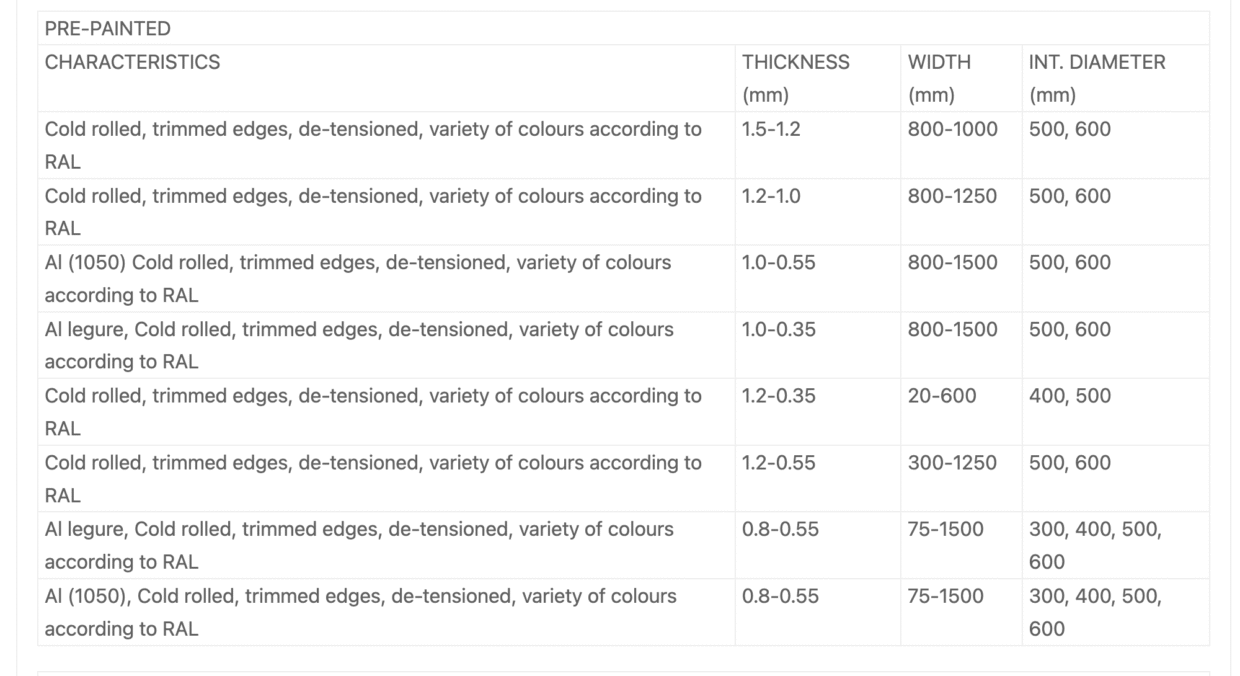Select the 1.5-1.2 thickness cell

click(x=771, y=129)
